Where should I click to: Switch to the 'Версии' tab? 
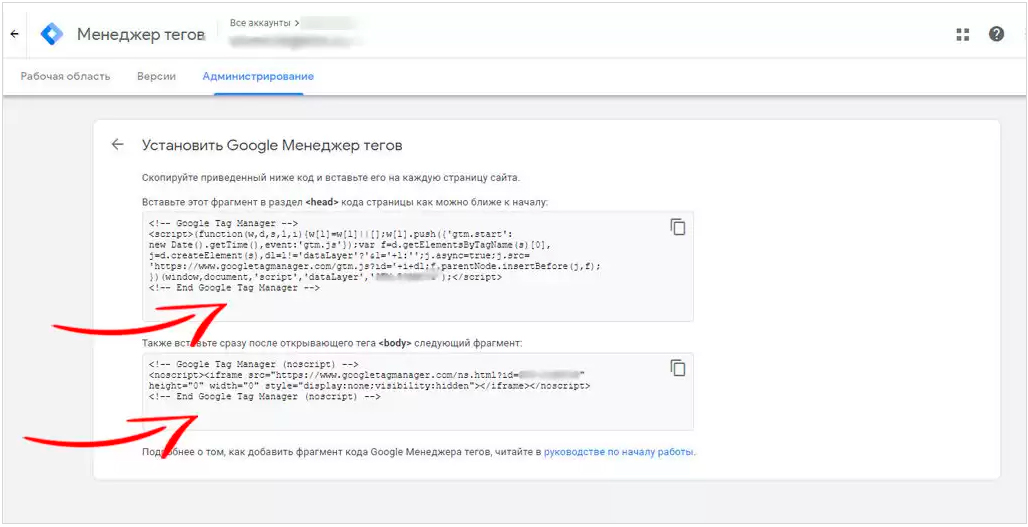[x=156, y=76]
